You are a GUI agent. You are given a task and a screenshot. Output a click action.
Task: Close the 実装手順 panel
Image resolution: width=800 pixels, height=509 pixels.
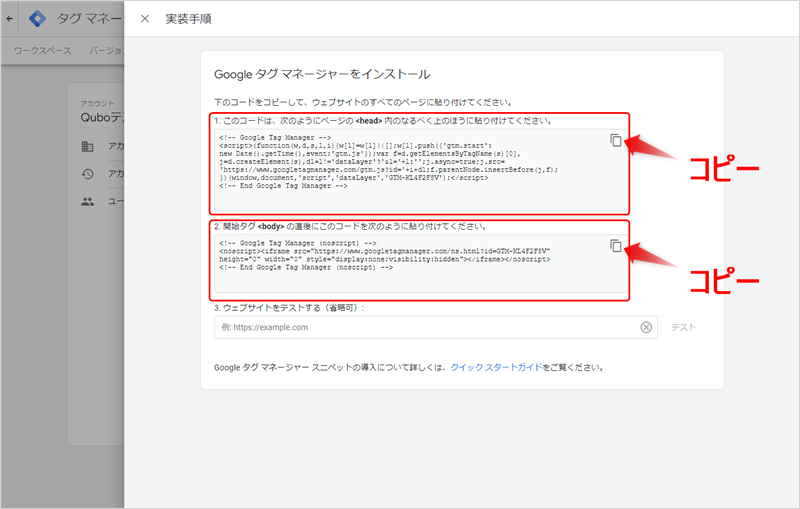click(145, 19)
